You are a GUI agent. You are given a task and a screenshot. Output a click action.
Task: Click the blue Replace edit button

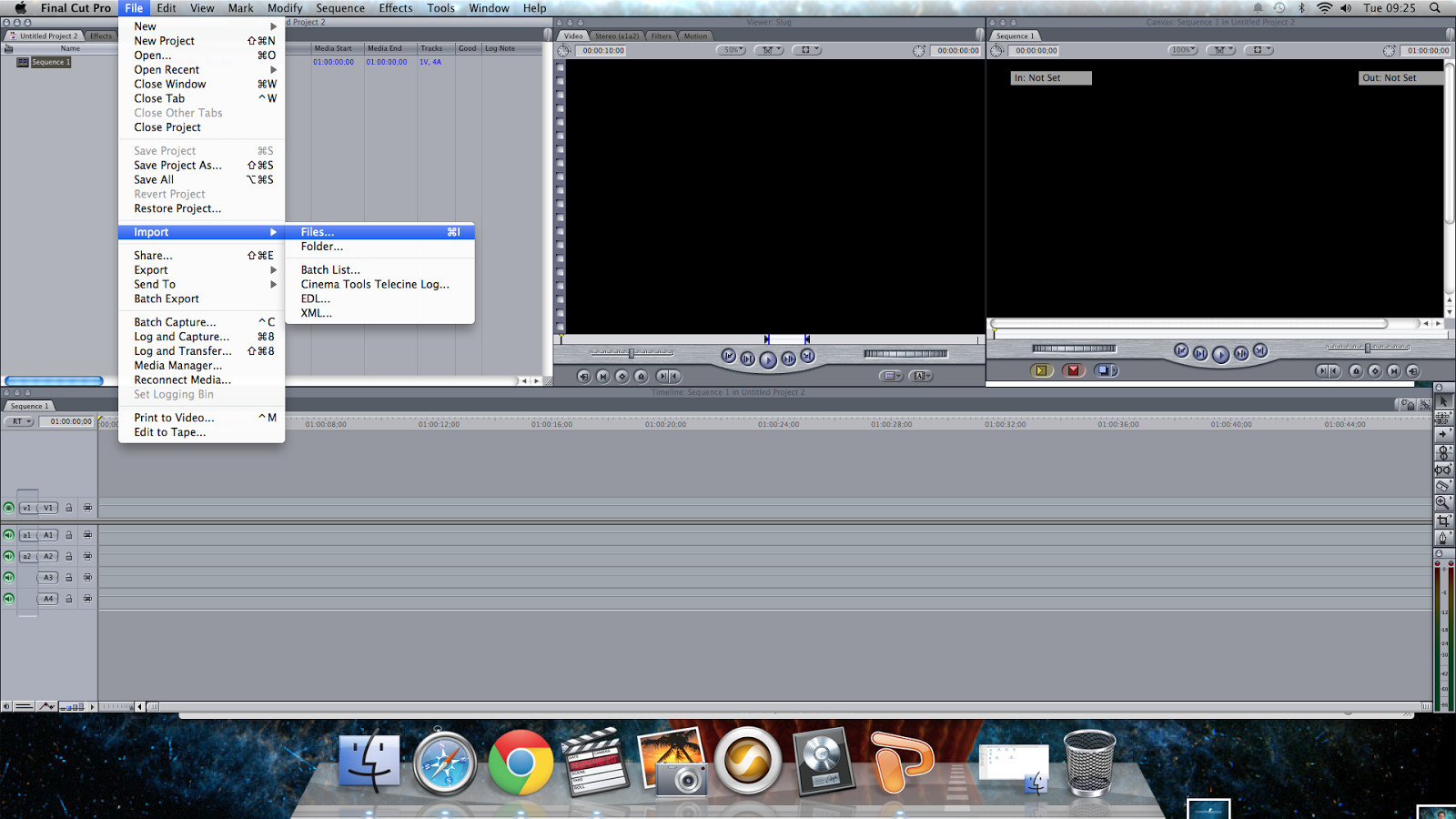[x=1107, y=370]
